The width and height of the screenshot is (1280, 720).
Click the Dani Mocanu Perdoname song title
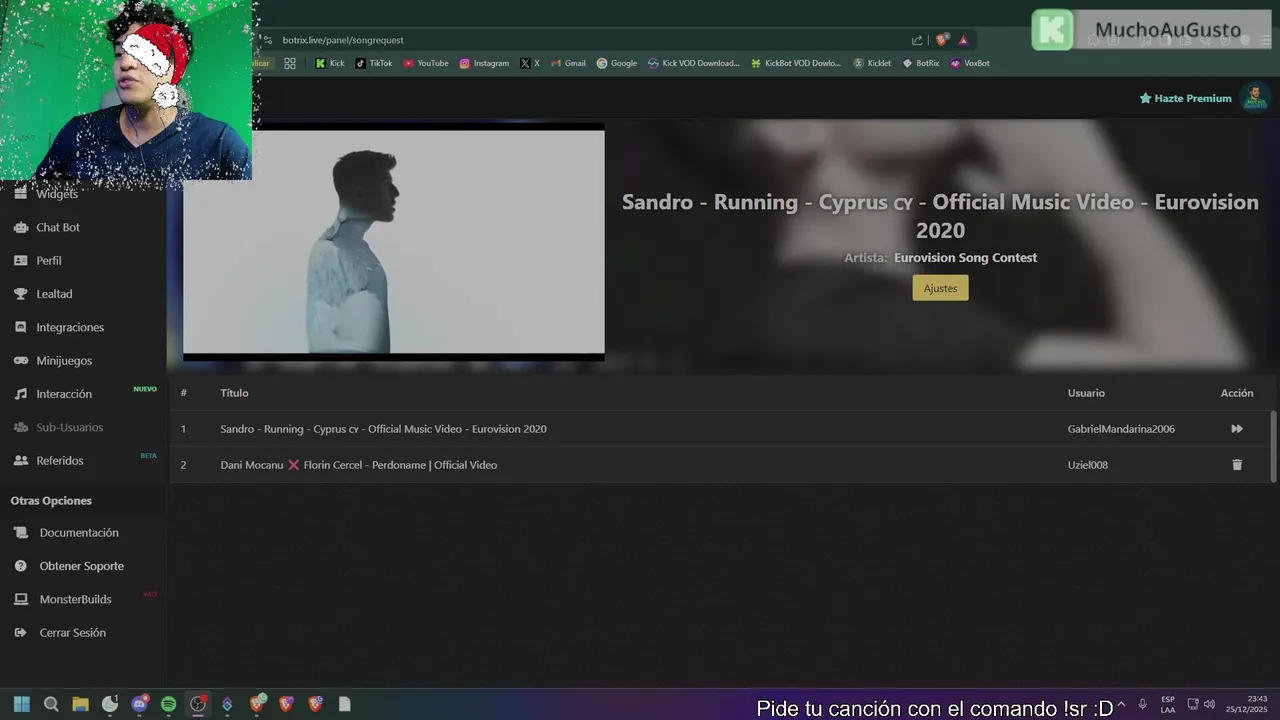click(358, 465)
